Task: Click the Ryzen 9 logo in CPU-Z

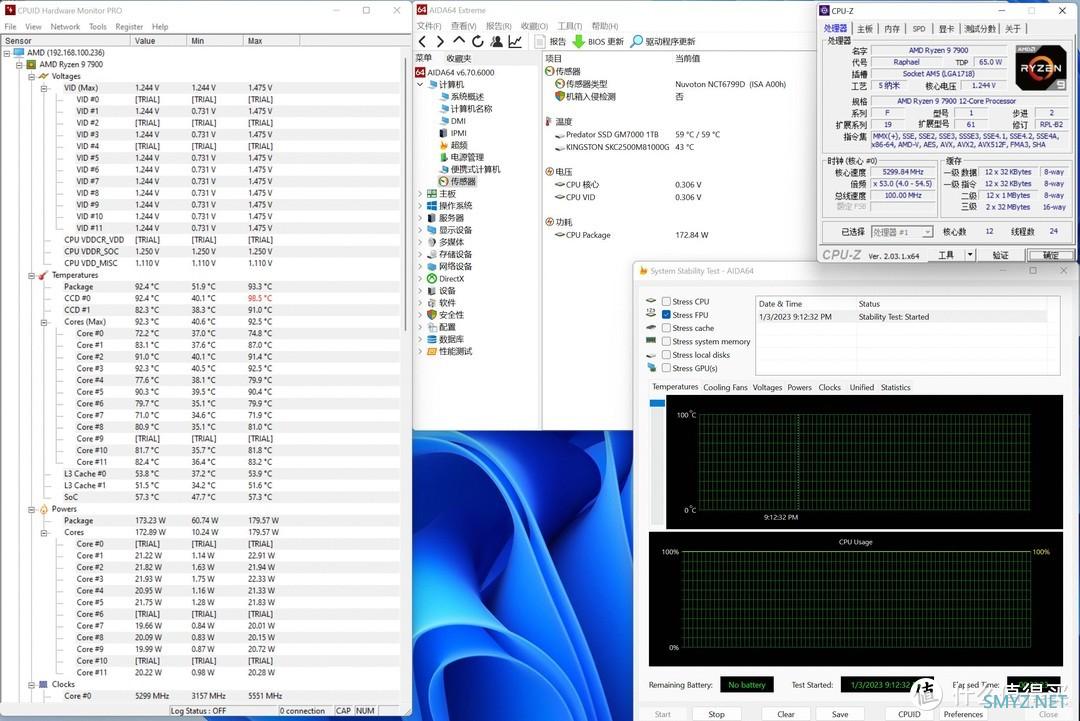Action: point(1040,67)
